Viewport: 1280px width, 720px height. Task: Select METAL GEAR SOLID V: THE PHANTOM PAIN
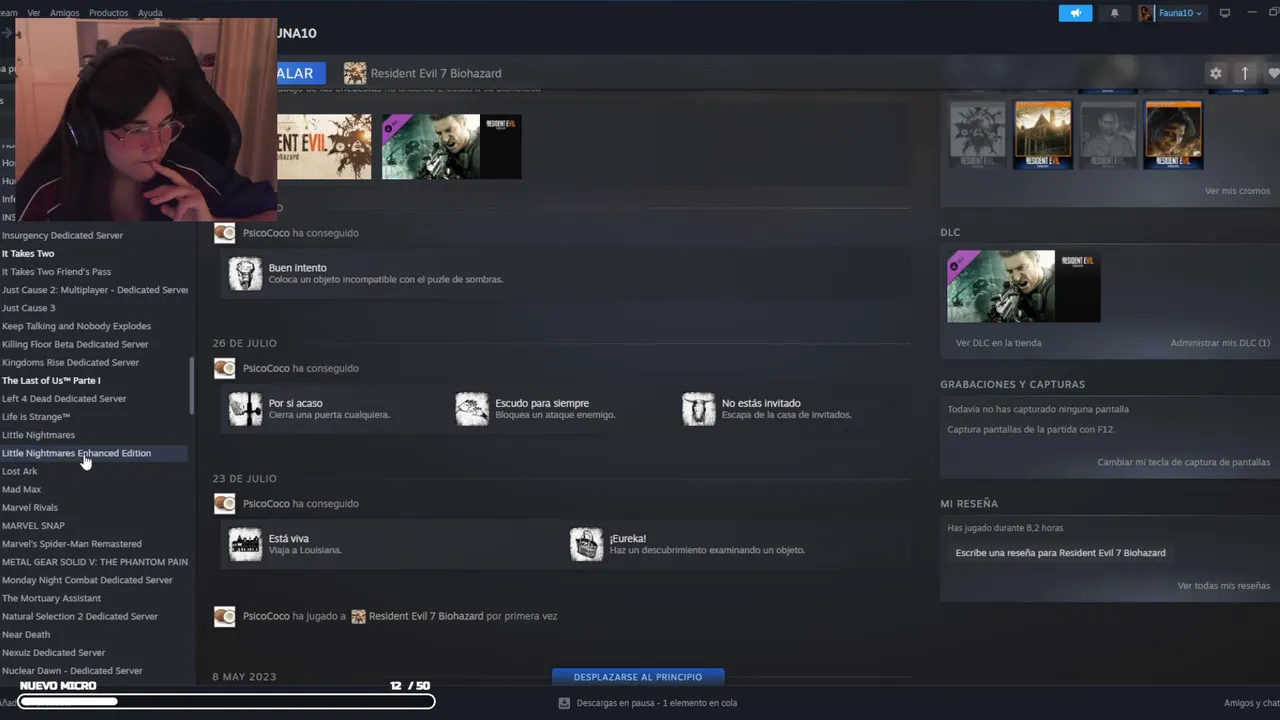[94, 562]
